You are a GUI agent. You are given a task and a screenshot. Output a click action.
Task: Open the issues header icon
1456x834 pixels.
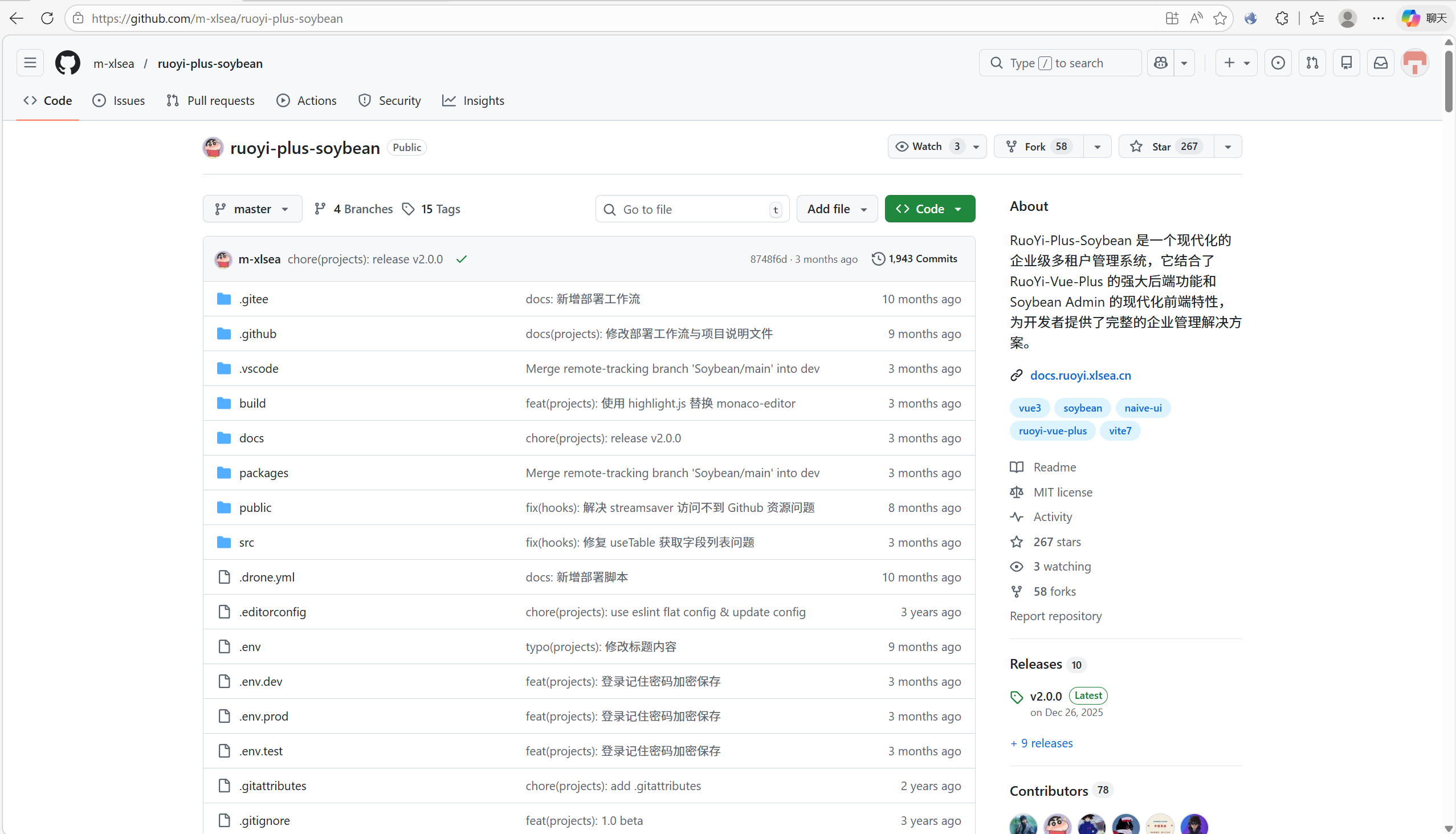(x=1278, y=63)
